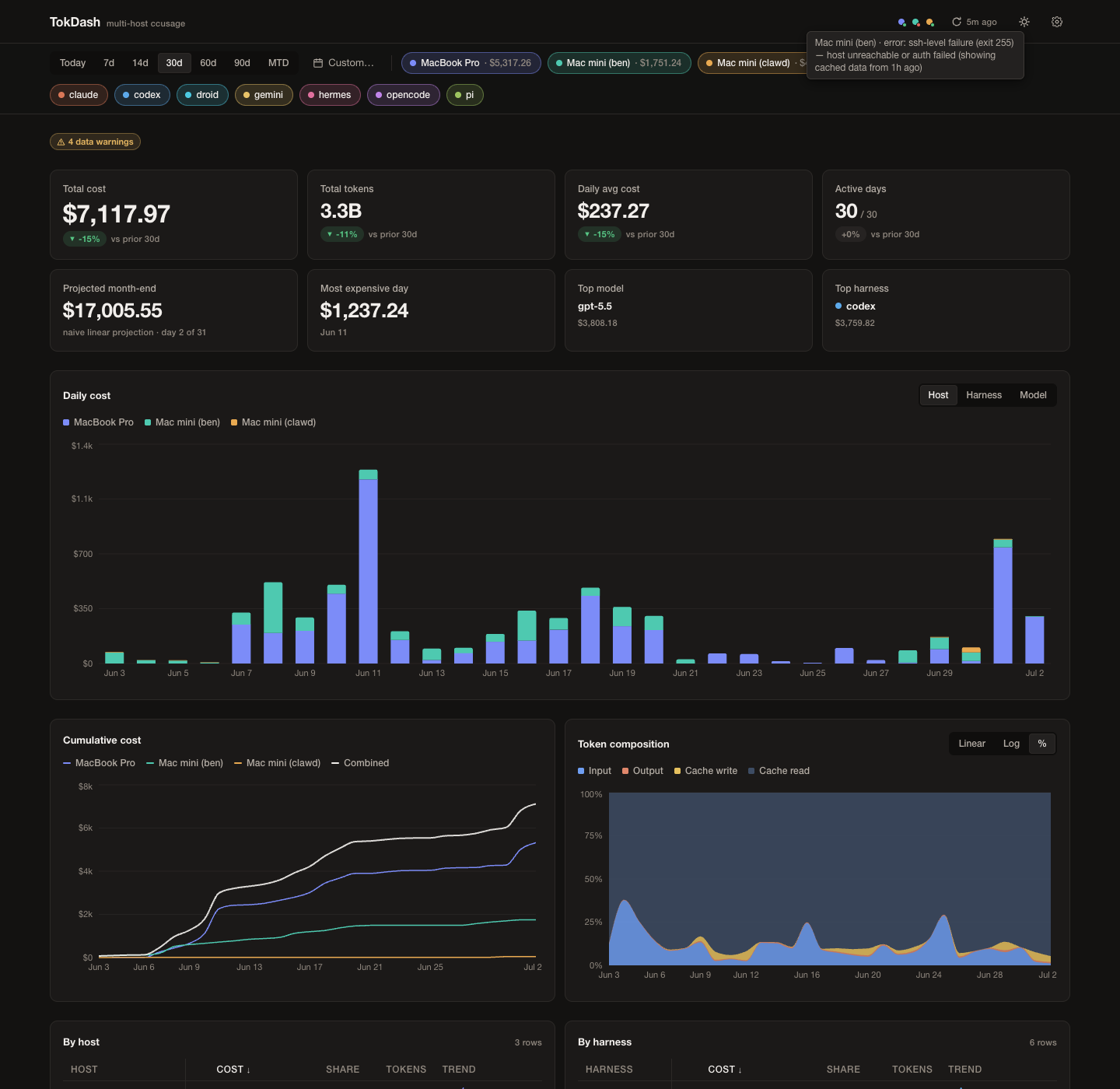Group Daily cost chart by Harness
The image size is (1120, 1089).
984,395
